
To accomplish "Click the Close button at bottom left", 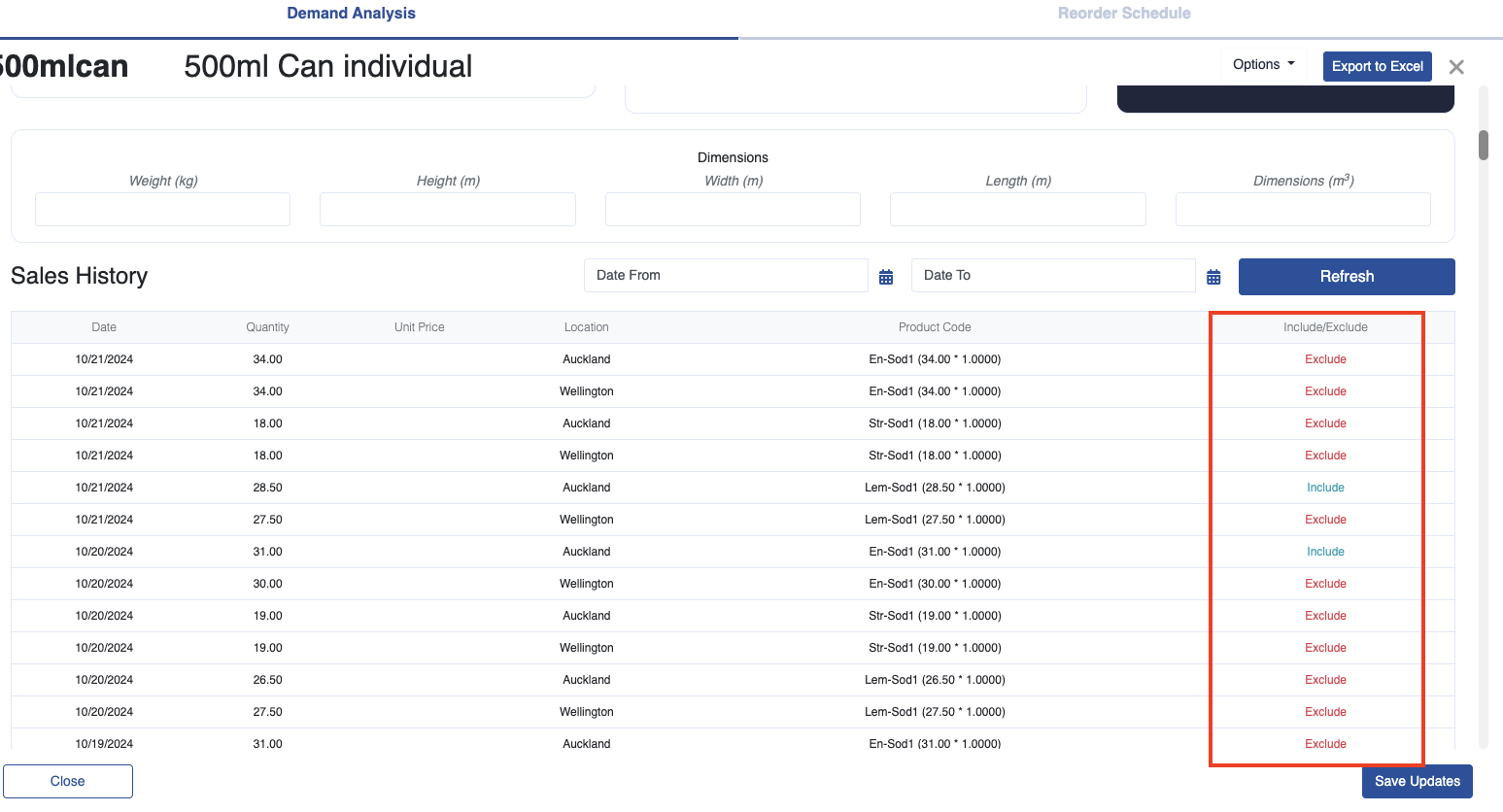I will click(x=68, y=781).
